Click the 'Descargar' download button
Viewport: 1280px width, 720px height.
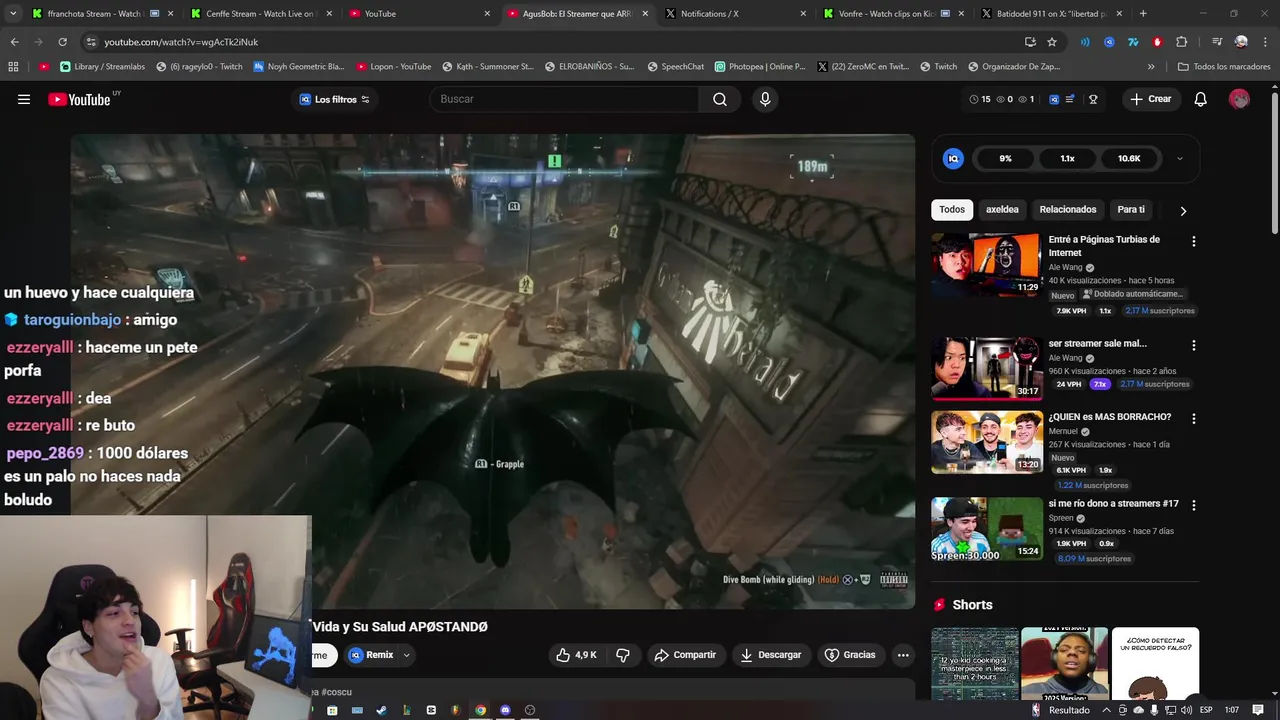(770, 655)
